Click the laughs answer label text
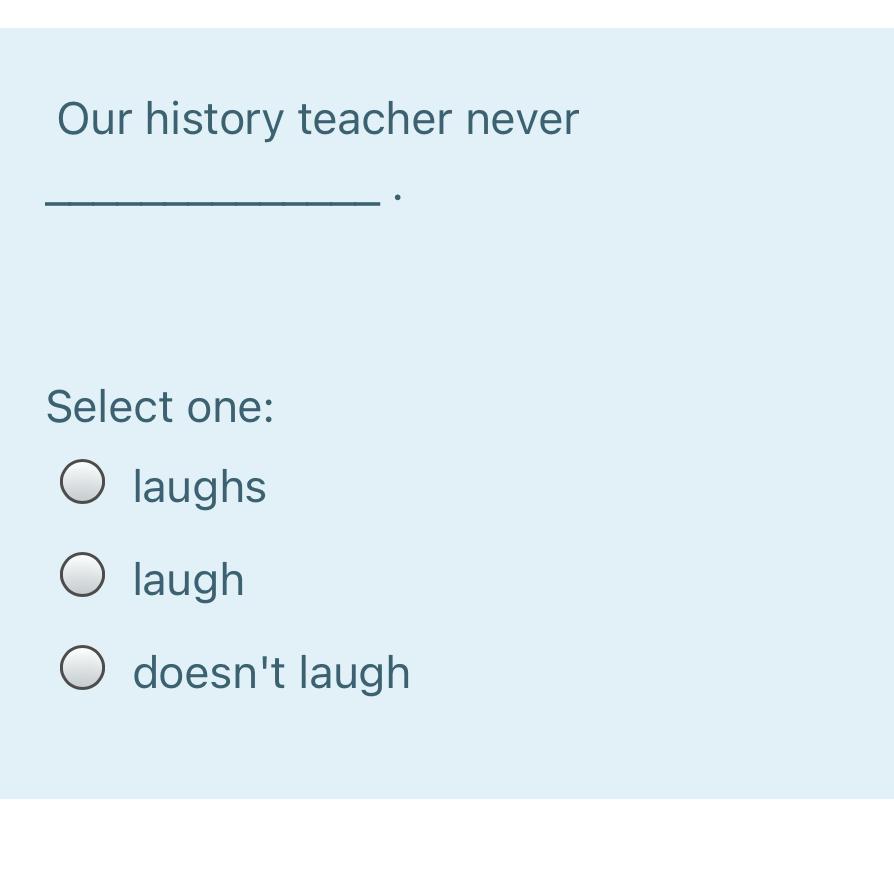The image size is (894, 894). (199, 487)
